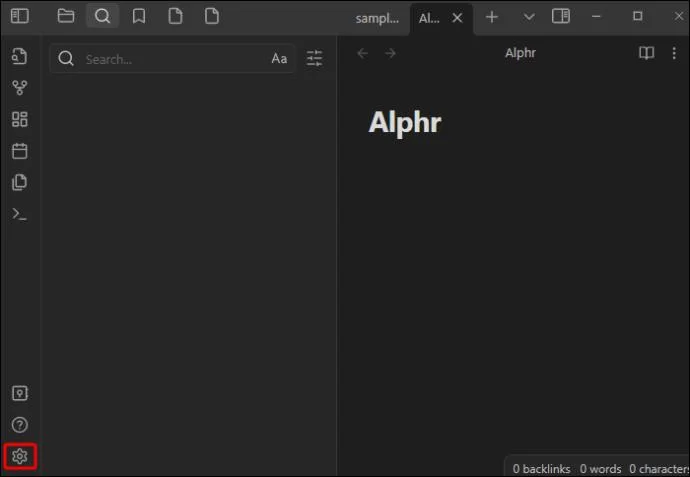Screen dimensions: 690x477
Task: Expand the search settings sliders icon
Action: [x=315, y=58]
